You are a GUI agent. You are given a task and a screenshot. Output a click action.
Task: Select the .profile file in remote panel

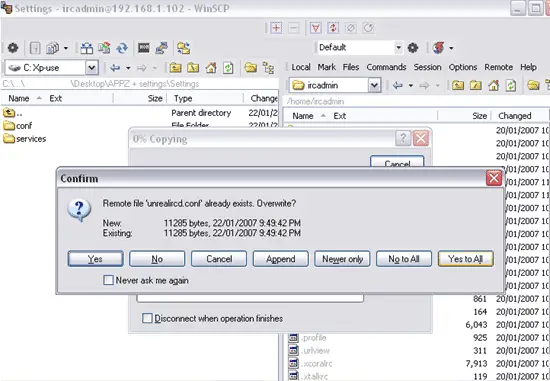(308, 337)
